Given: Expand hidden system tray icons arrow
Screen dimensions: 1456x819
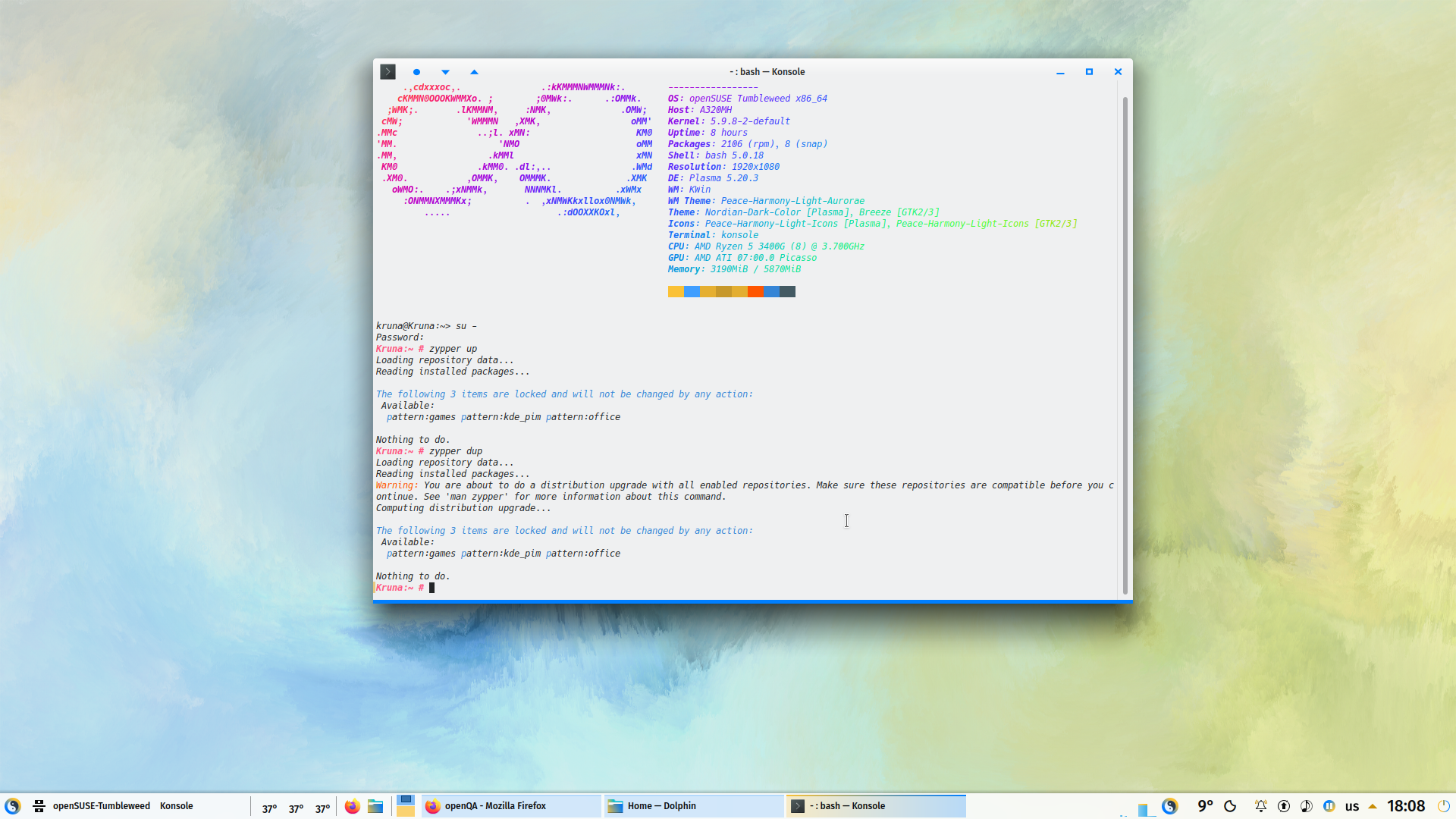Looking at the screenshot, I should [1372, 806].
